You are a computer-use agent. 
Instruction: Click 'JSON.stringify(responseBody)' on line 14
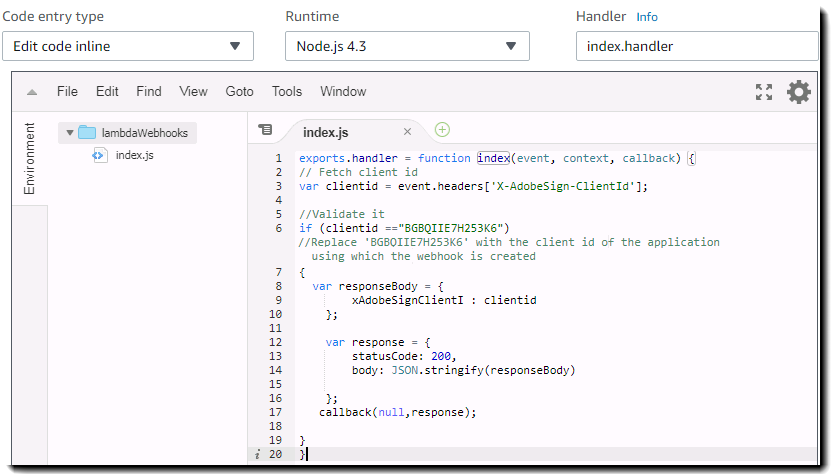pos(483,370)
